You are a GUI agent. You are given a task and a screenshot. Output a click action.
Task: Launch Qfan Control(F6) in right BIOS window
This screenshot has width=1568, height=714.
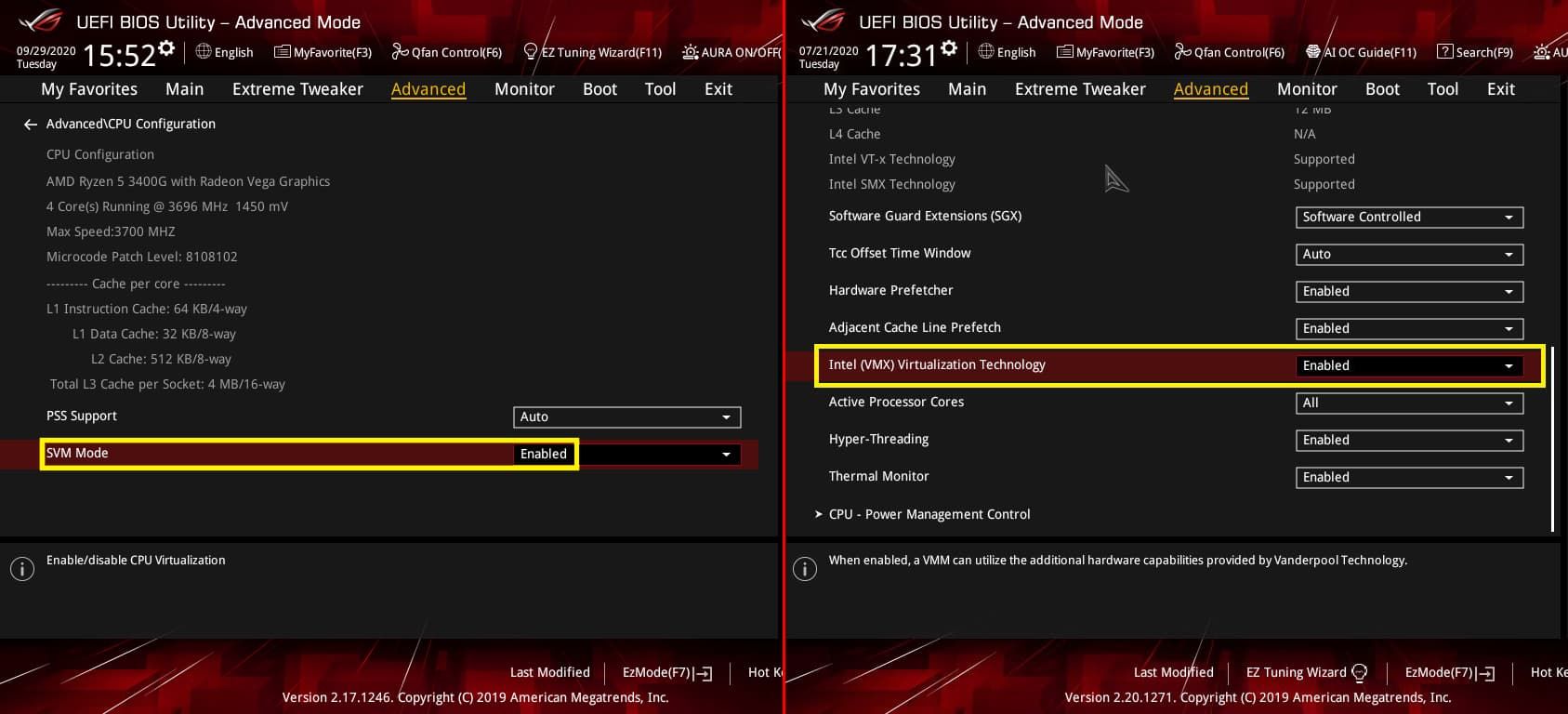[1229, 52]
